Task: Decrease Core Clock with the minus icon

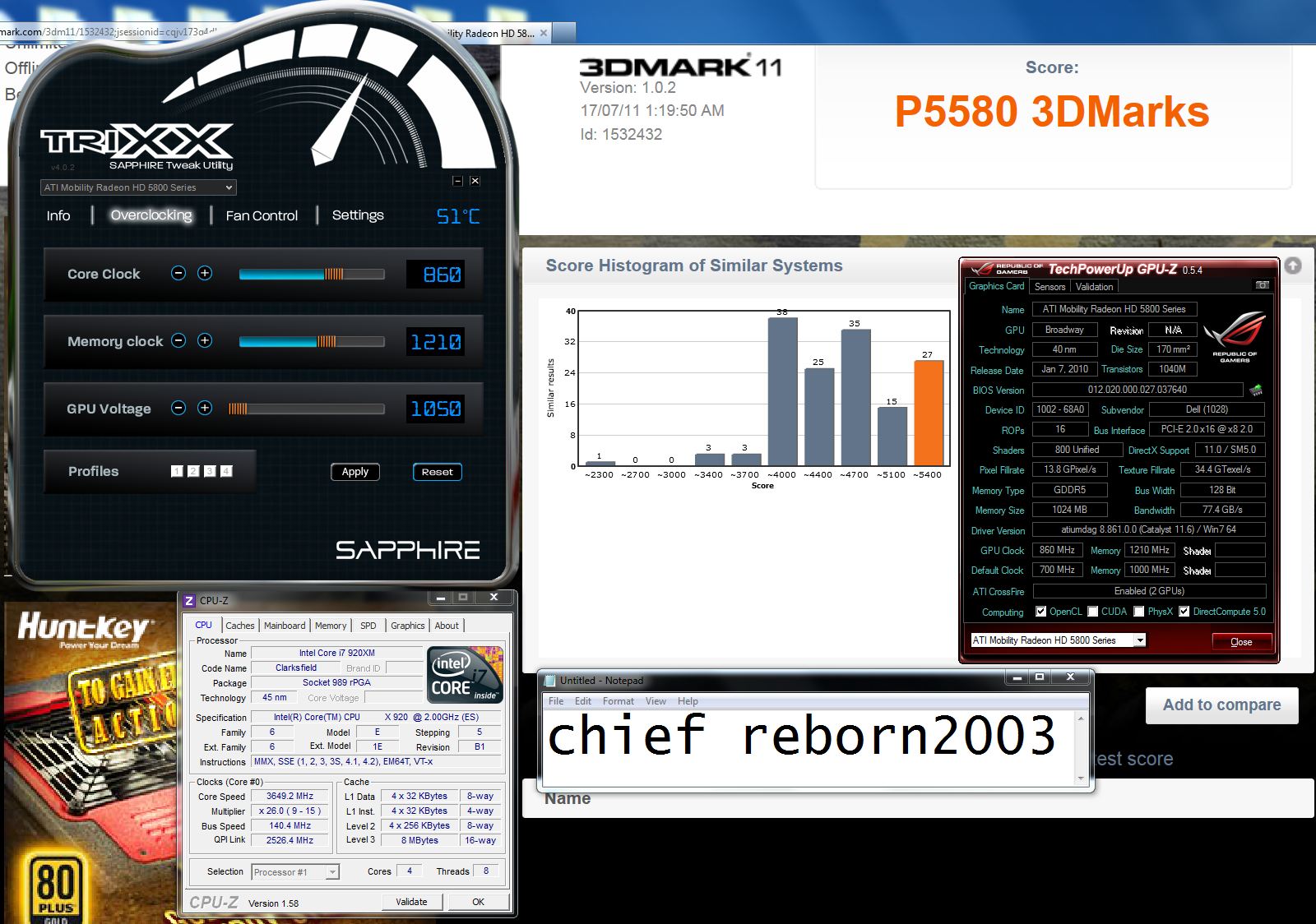Action: [x=178, y=273]
